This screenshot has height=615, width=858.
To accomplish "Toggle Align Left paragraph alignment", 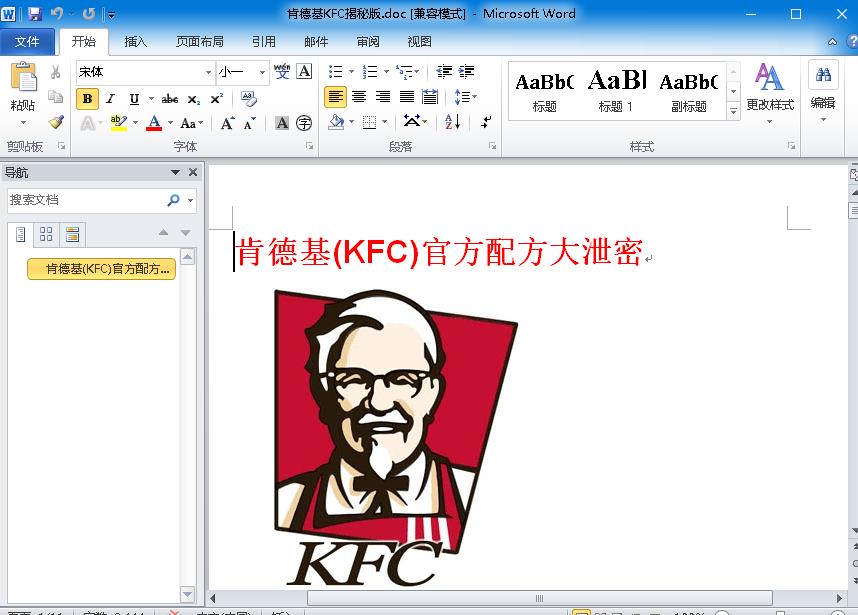I will [x=335, y=97].
